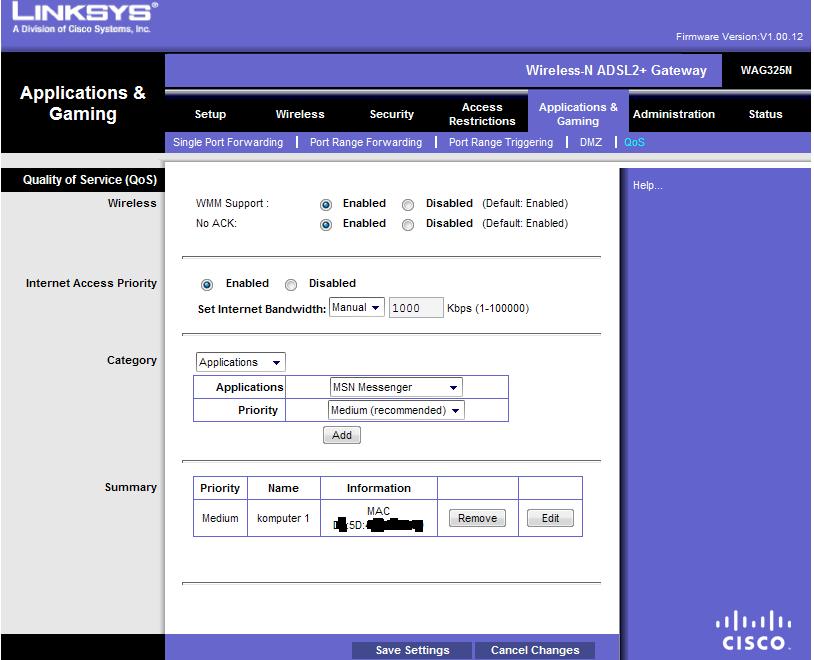Click Save Settings
Viewport: 814px width, 660px height.
tap(412, 650)
